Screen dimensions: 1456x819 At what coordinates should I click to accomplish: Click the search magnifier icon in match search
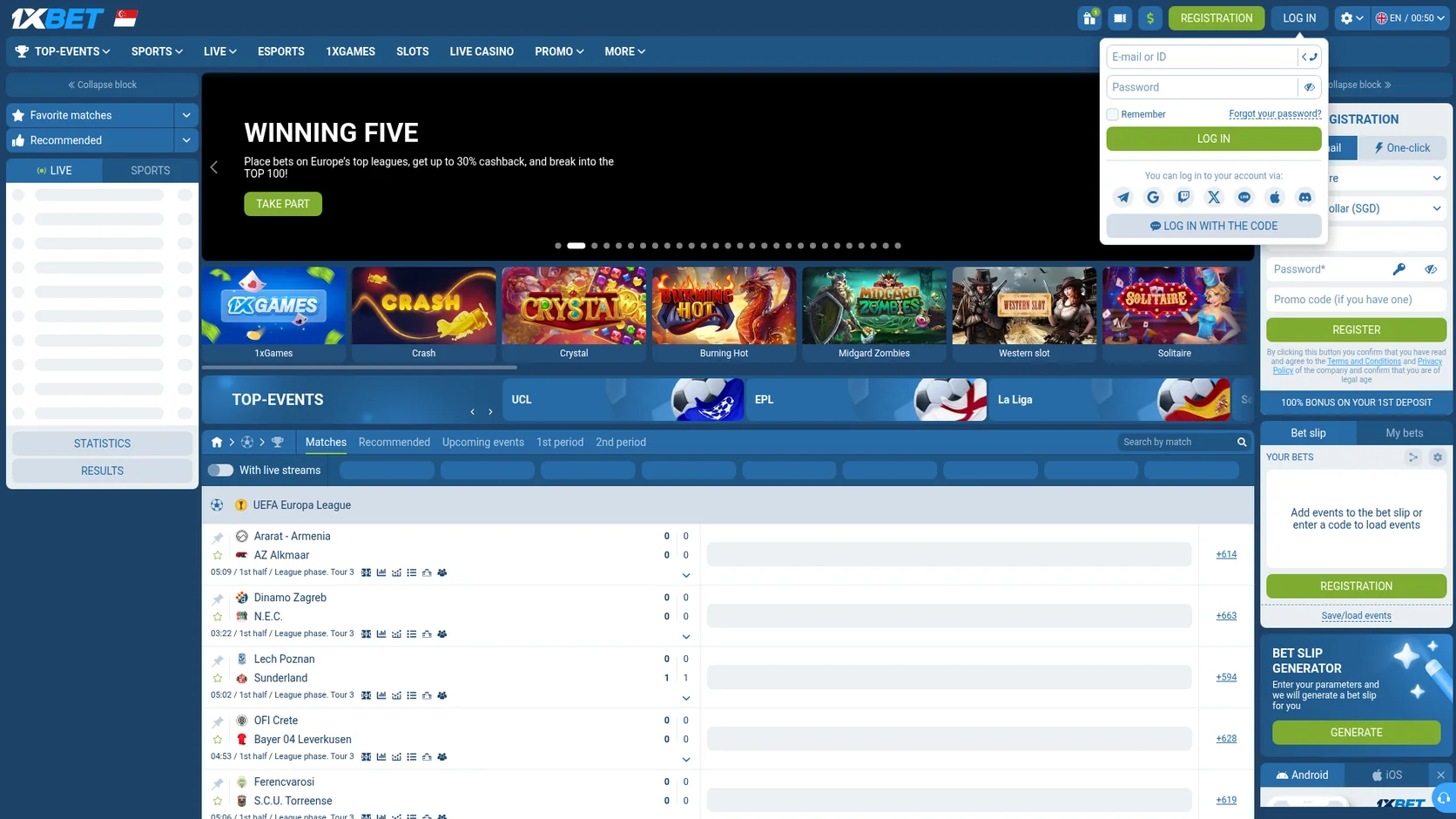click(x=1242, y=443)
